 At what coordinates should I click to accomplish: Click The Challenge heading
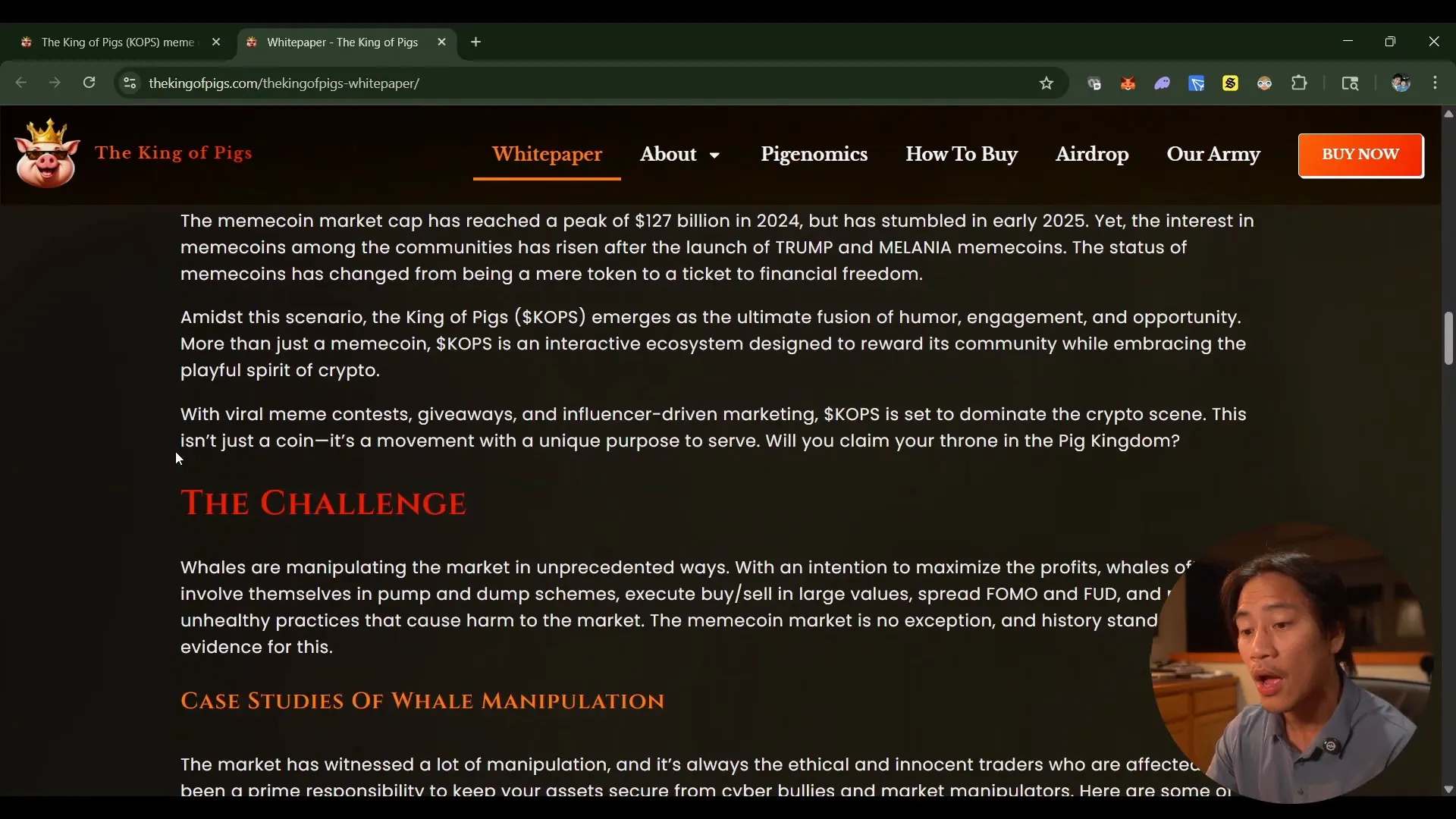(x=324, y=504)
